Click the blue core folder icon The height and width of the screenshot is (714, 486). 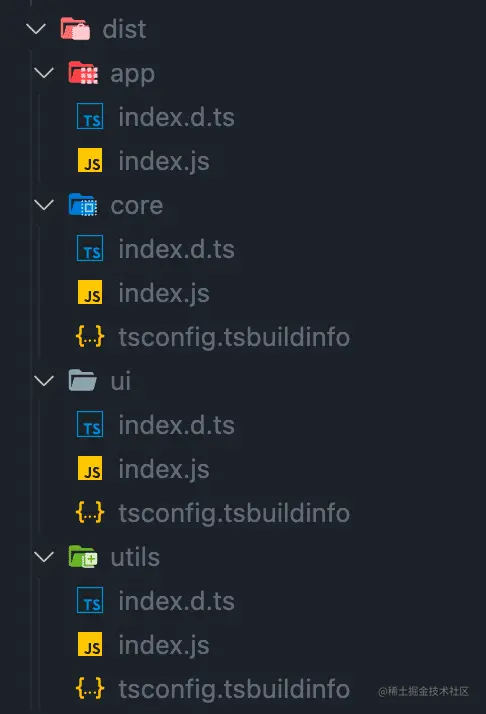83,204
